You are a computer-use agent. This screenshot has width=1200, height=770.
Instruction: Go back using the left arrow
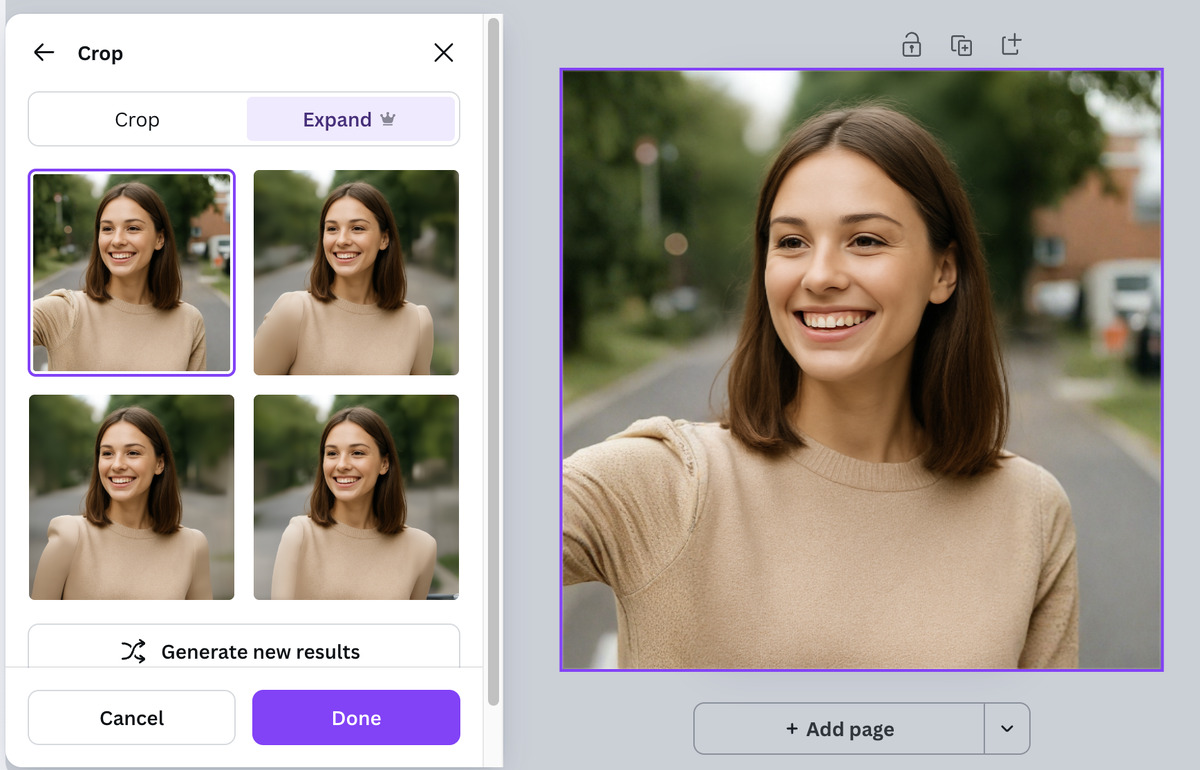(44, 53)
